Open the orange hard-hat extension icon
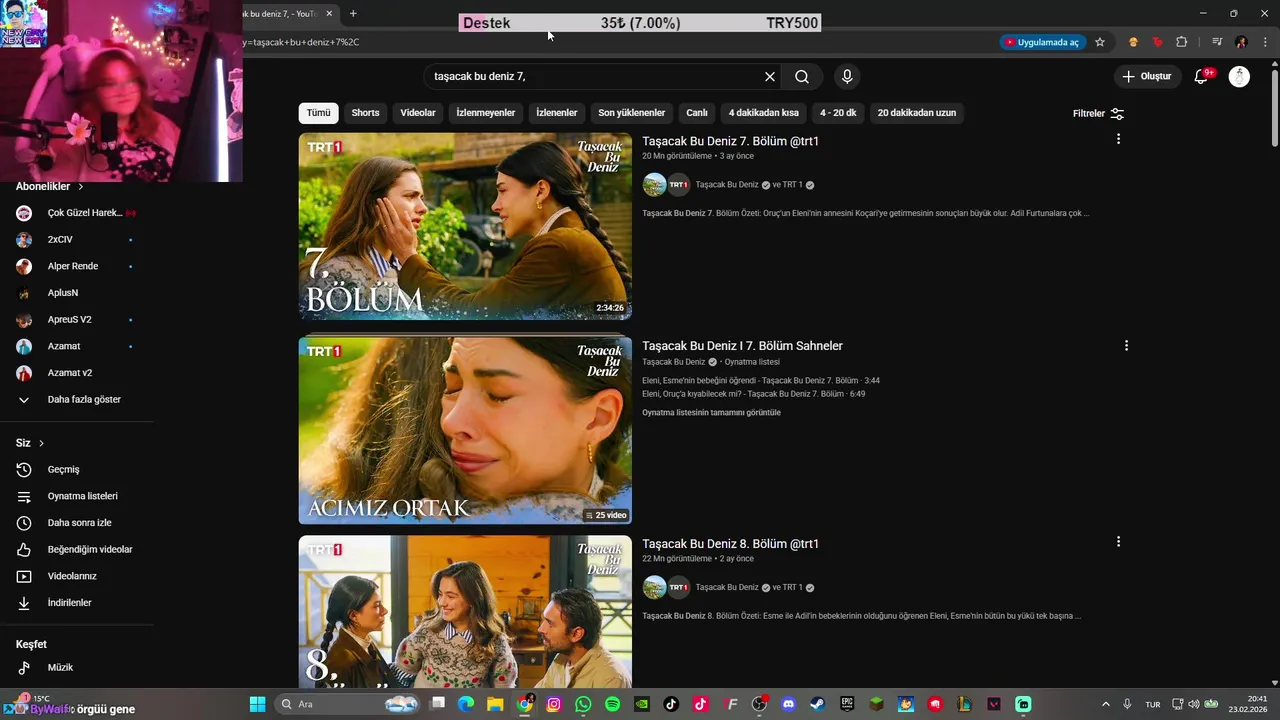This screenshot has width=1280, height=720. pyautogui.click(x=1133, y=42)
